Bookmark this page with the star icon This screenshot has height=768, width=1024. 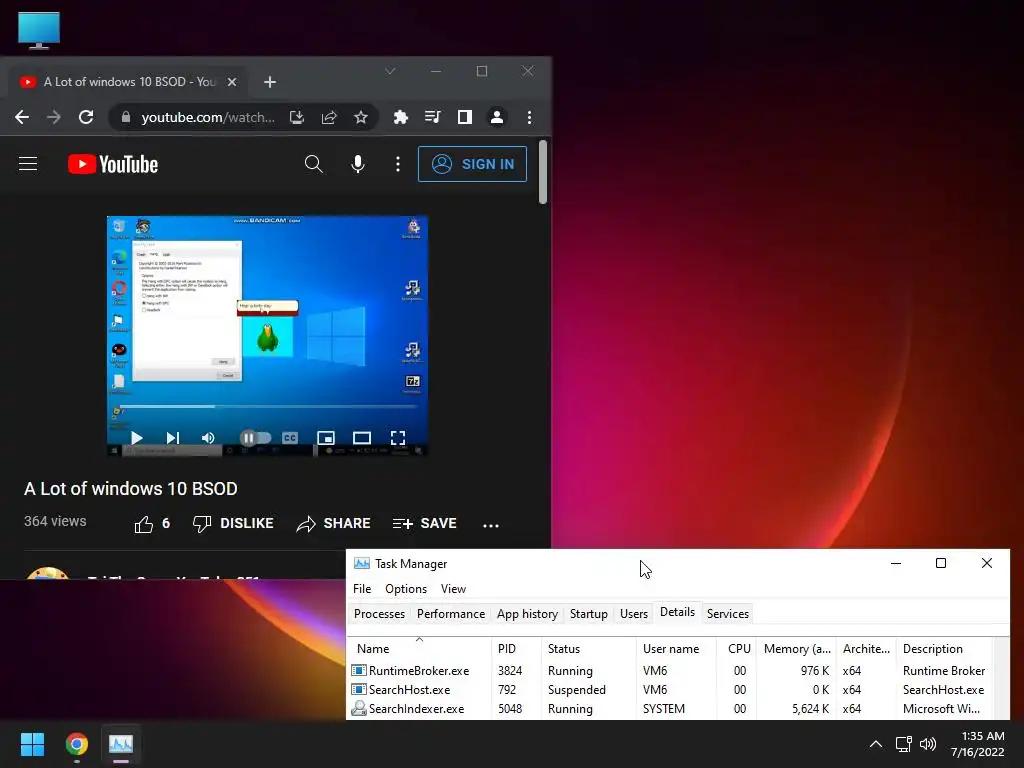[x=360, y=118]
